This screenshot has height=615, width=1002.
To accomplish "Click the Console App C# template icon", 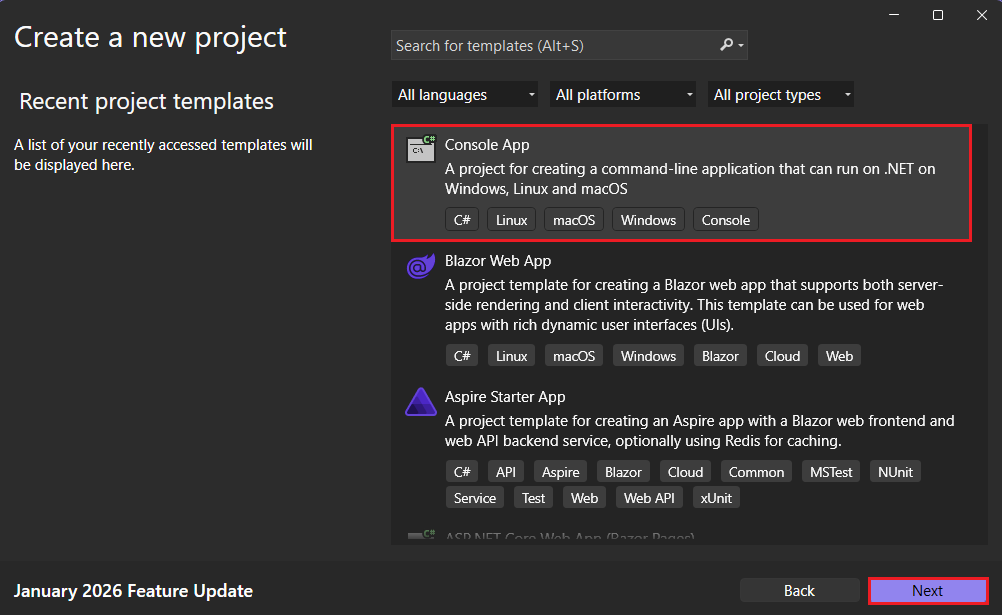I will coord(420,149).
